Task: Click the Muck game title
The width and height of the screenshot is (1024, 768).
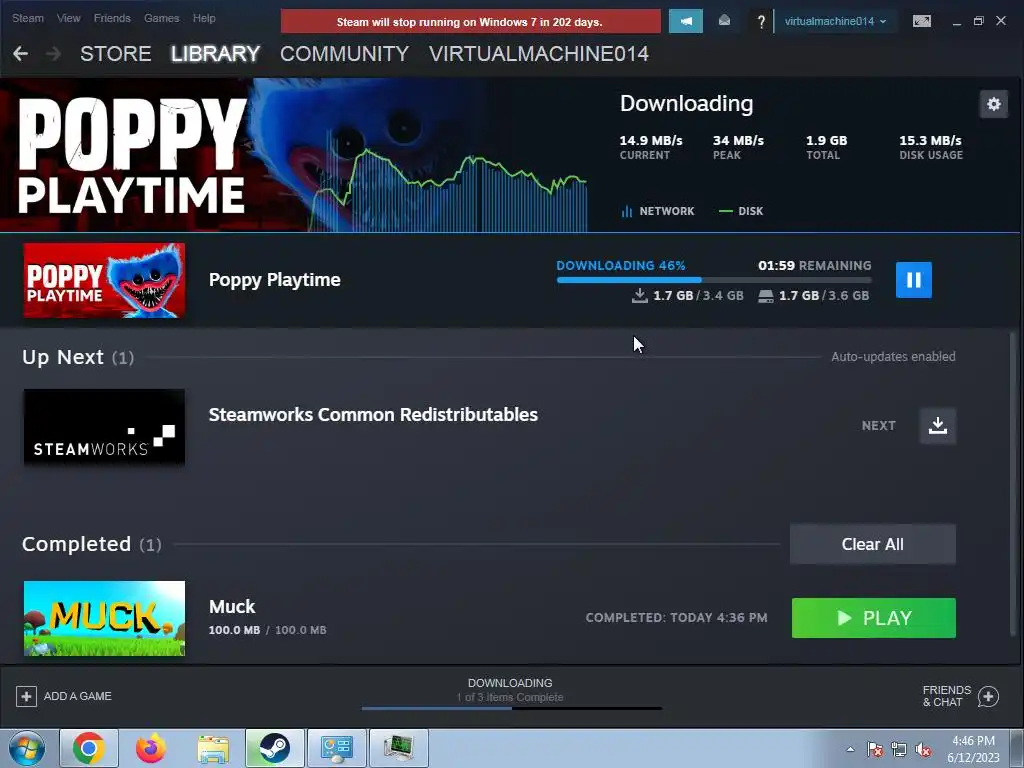Action: tap(232, 607)
